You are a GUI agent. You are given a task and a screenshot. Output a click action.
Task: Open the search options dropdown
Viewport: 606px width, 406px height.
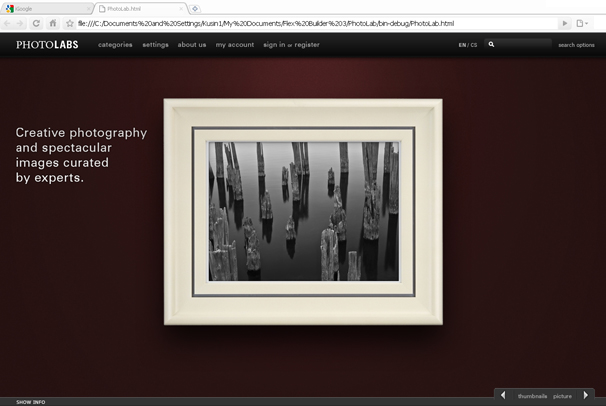coord(576,45)
